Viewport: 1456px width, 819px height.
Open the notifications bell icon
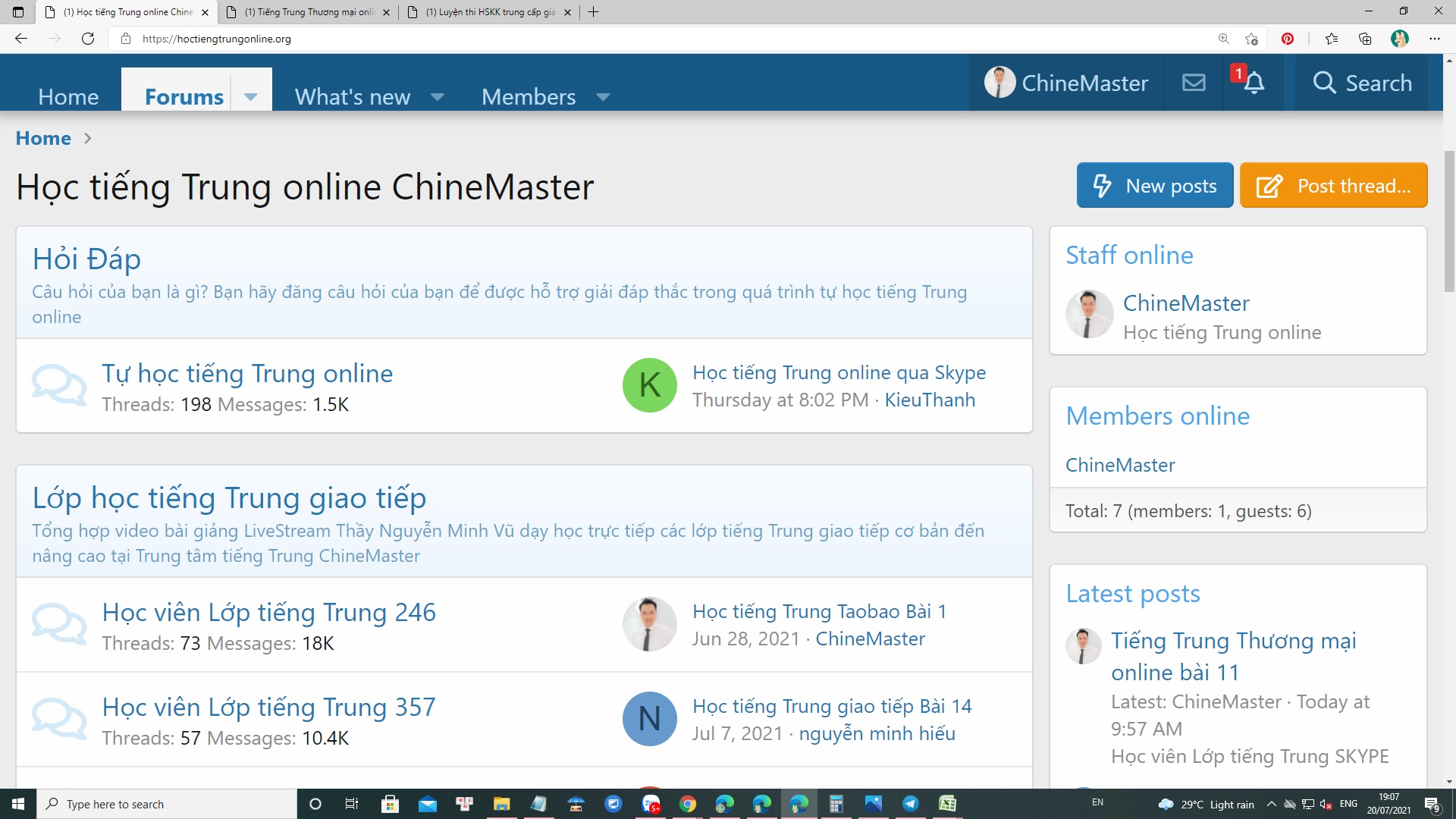pos(1254,83)
